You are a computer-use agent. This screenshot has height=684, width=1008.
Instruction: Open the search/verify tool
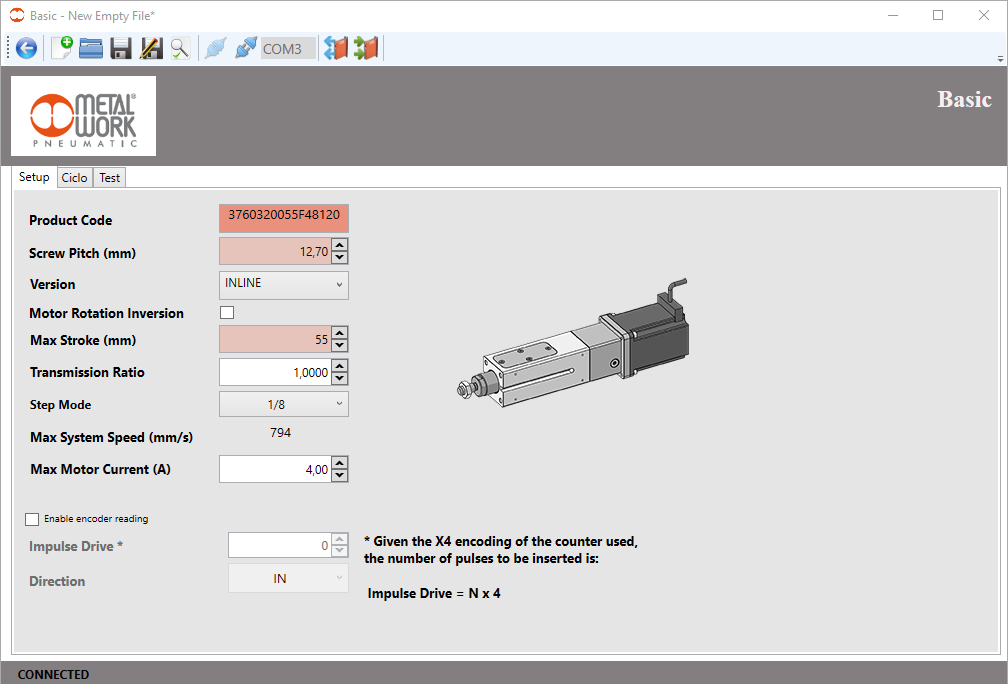click(181, 48)
